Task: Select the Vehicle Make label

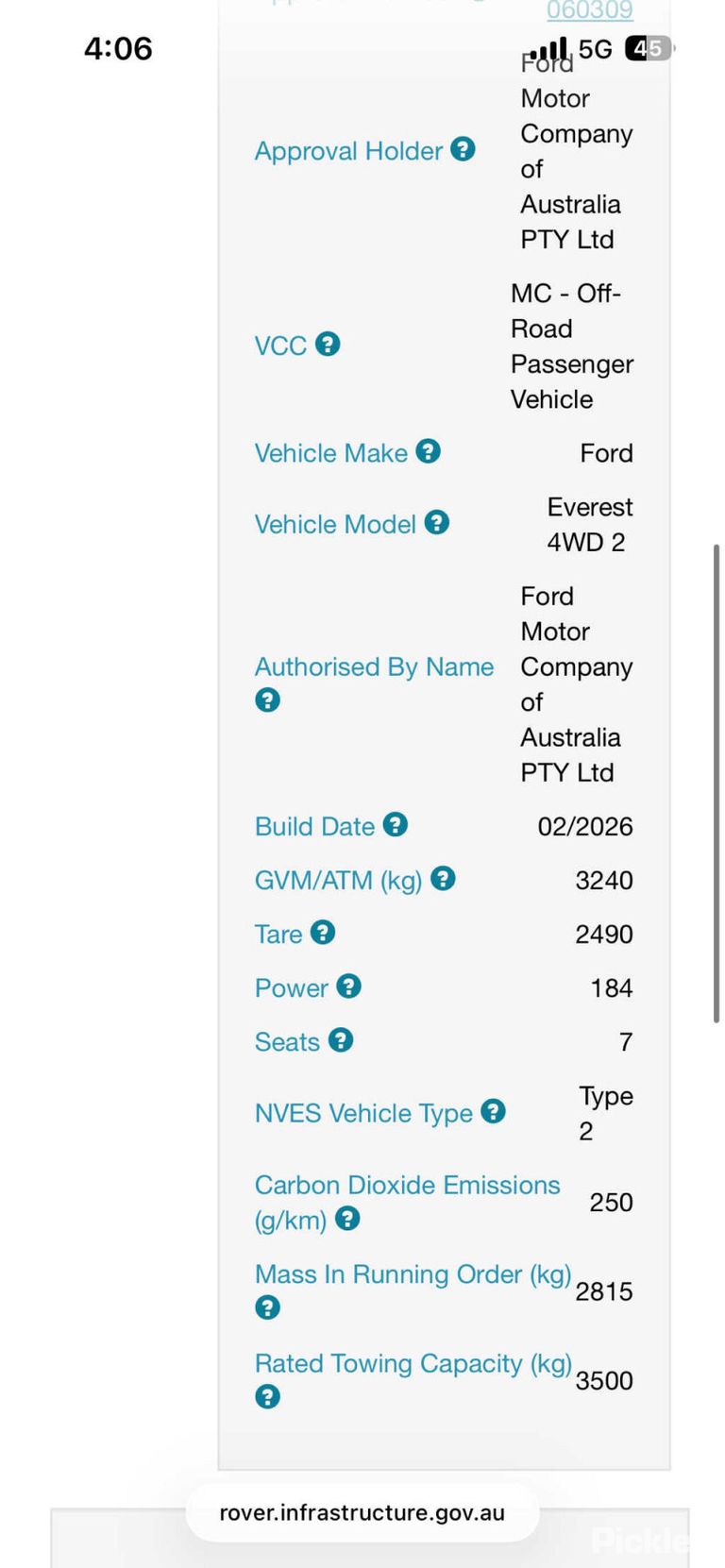Action: [331, 453]
